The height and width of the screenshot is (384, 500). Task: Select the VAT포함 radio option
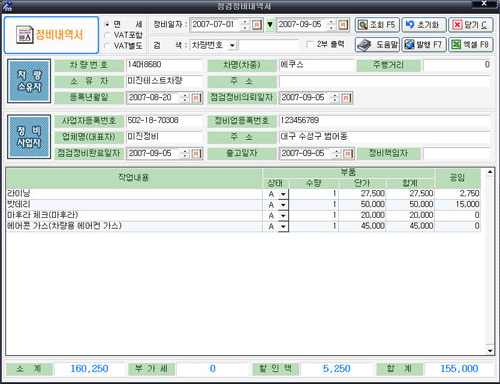point(107,35)
